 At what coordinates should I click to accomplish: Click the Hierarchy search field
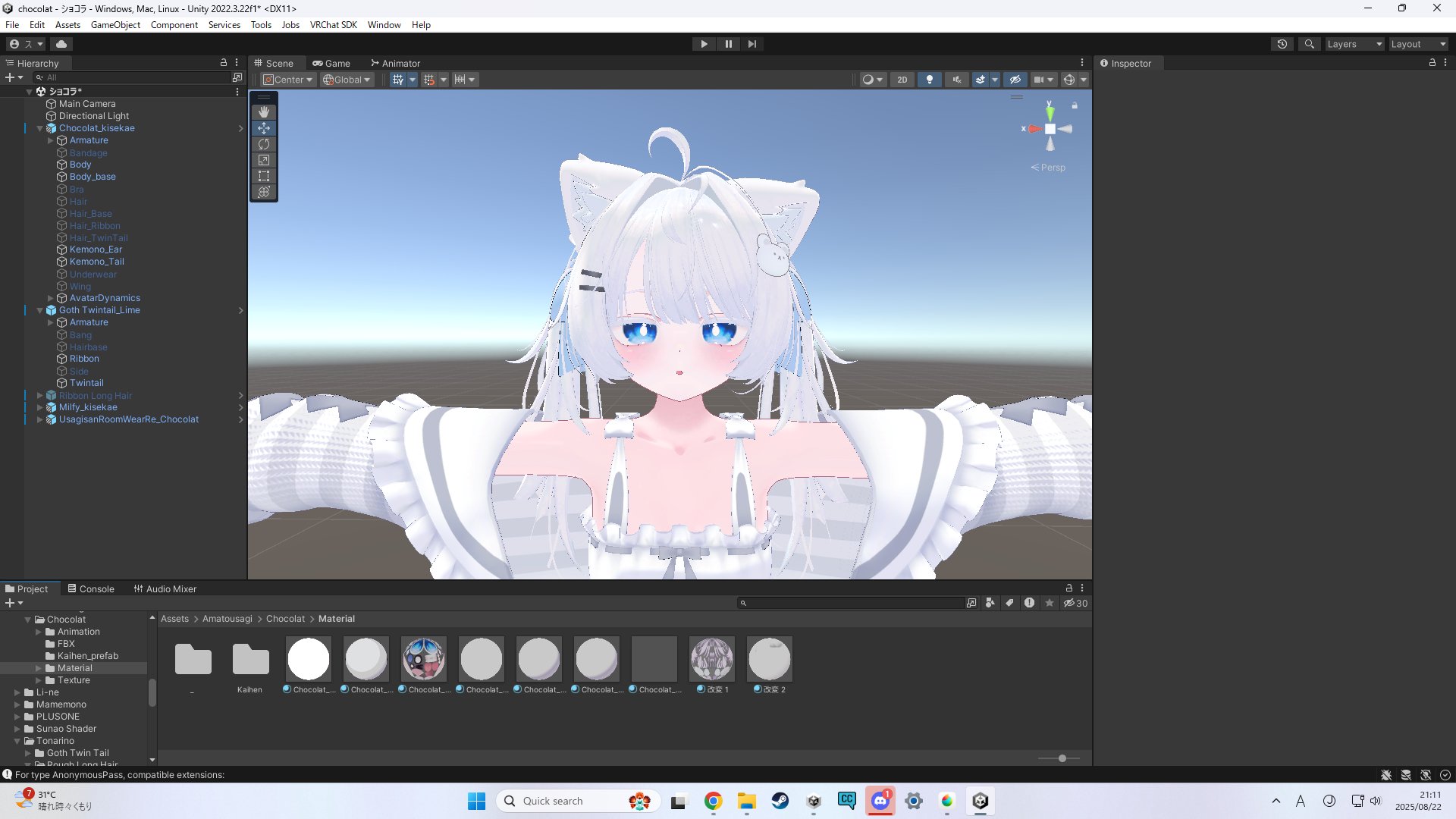(133, 77)
